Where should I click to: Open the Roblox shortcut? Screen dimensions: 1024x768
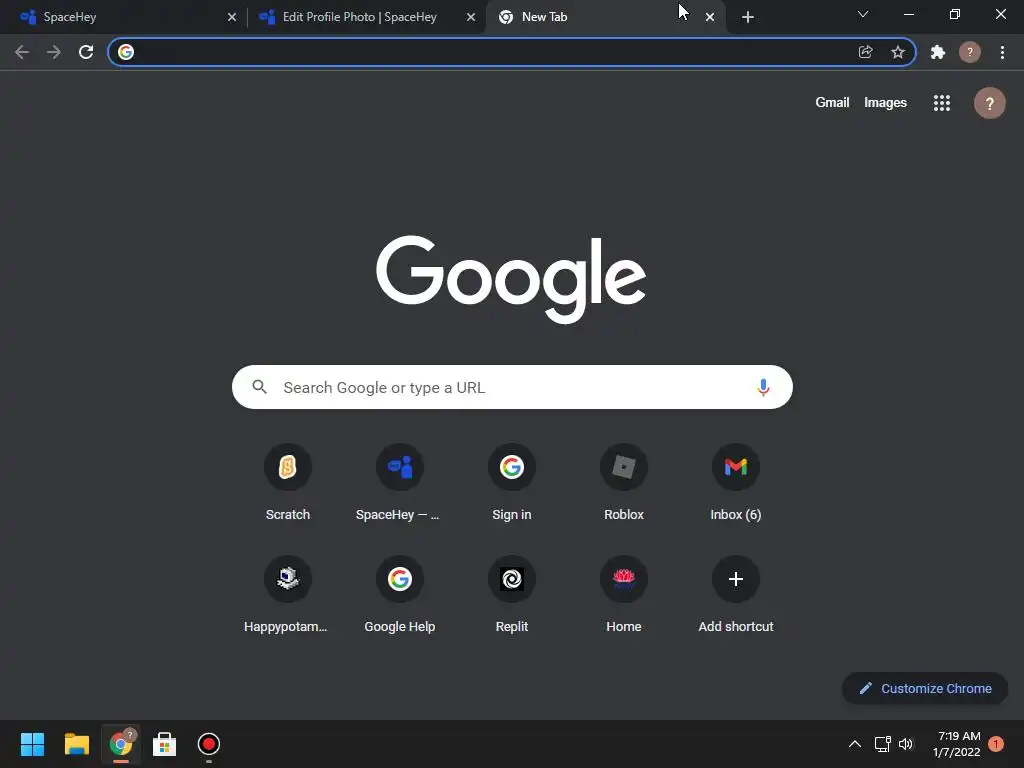(624, 467)
